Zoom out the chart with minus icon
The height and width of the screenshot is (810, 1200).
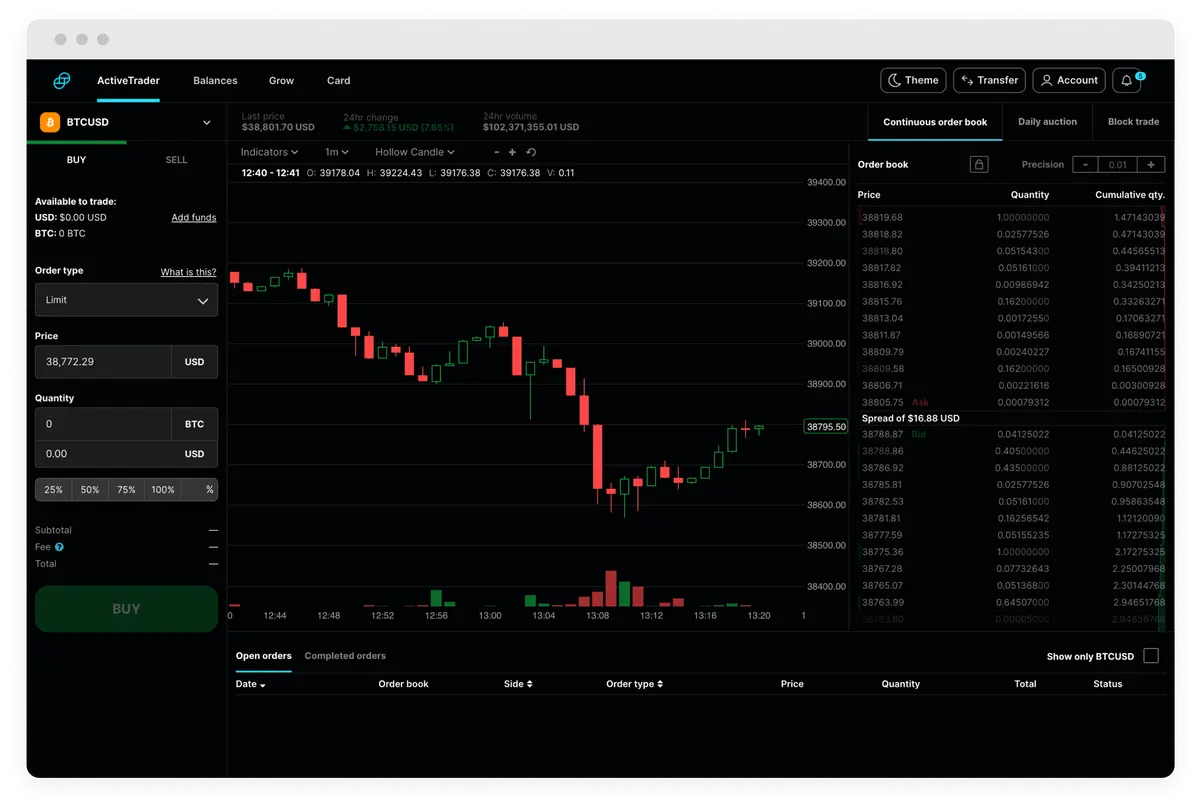point(497,153)
